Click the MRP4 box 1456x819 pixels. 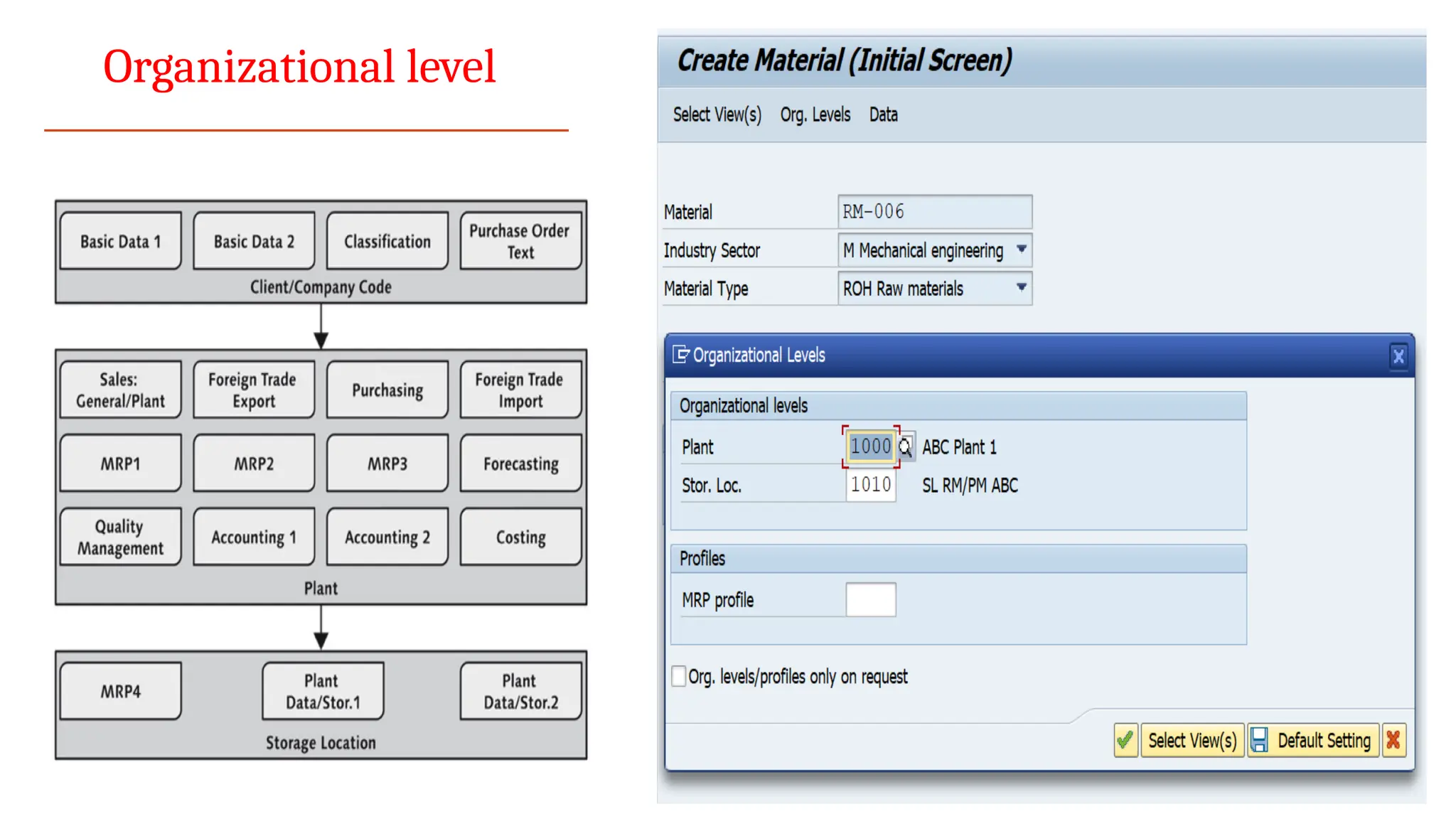click(121, 691)
